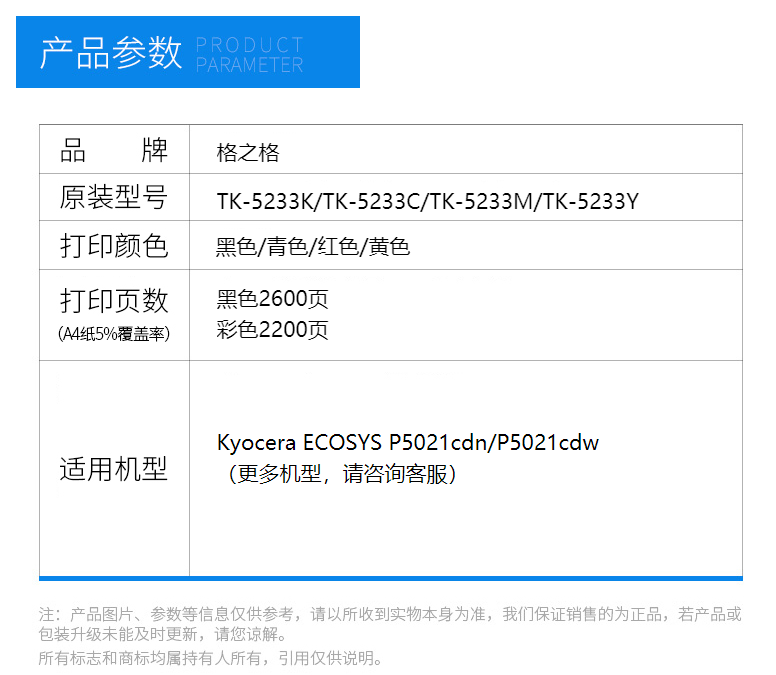Select Kyocera ECOSYS P5021cdn/P5021cdw model text
Image resolution: width=776 pixels, height=675 pixels.
click(408, 442)
